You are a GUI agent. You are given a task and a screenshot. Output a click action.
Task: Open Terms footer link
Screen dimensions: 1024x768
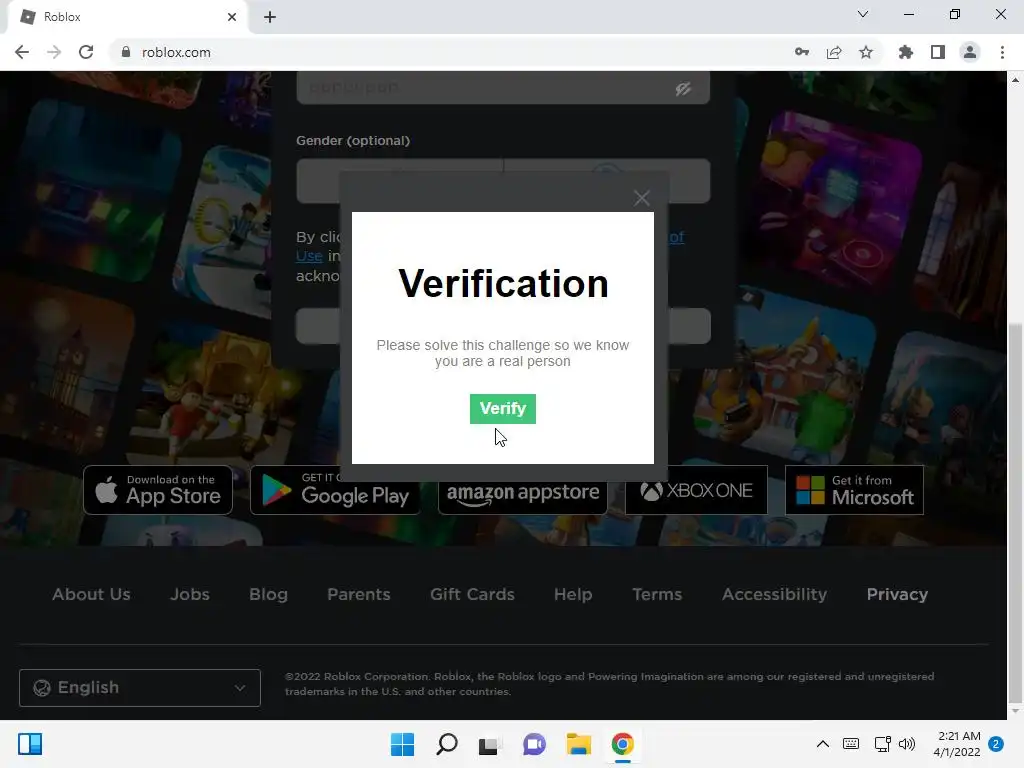657,594
